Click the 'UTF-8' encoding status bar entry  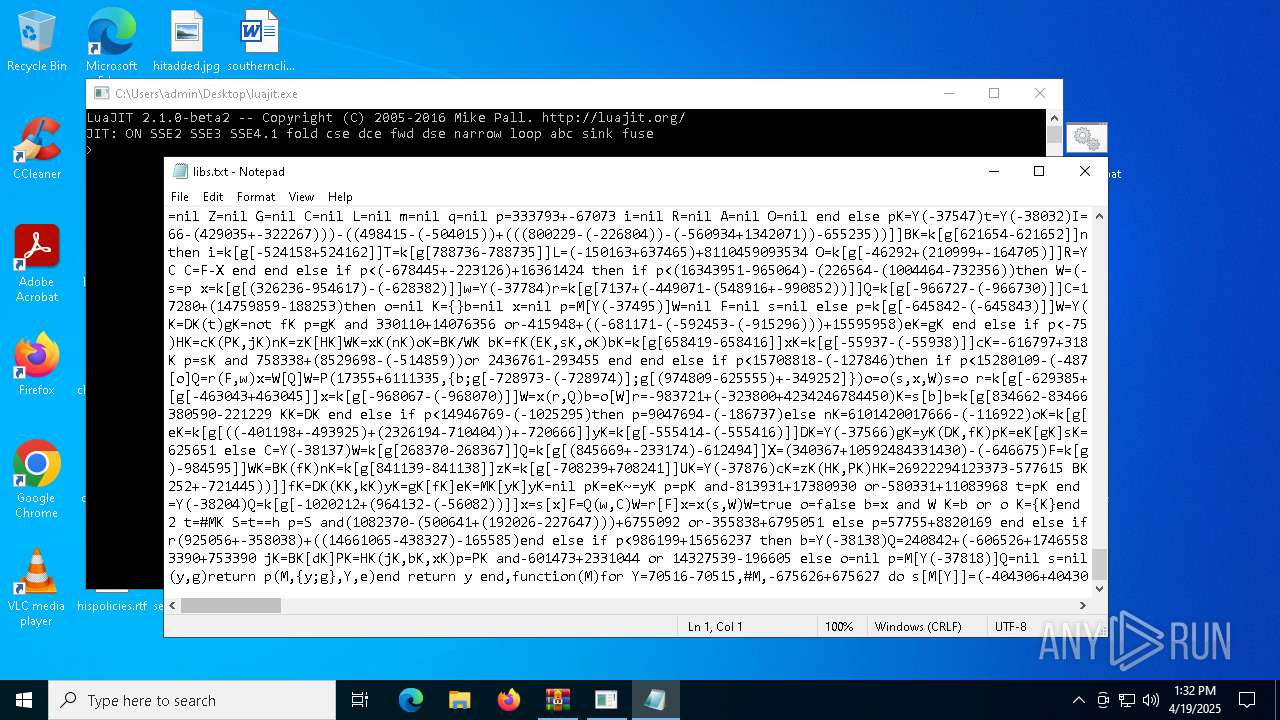(1010, 627)
